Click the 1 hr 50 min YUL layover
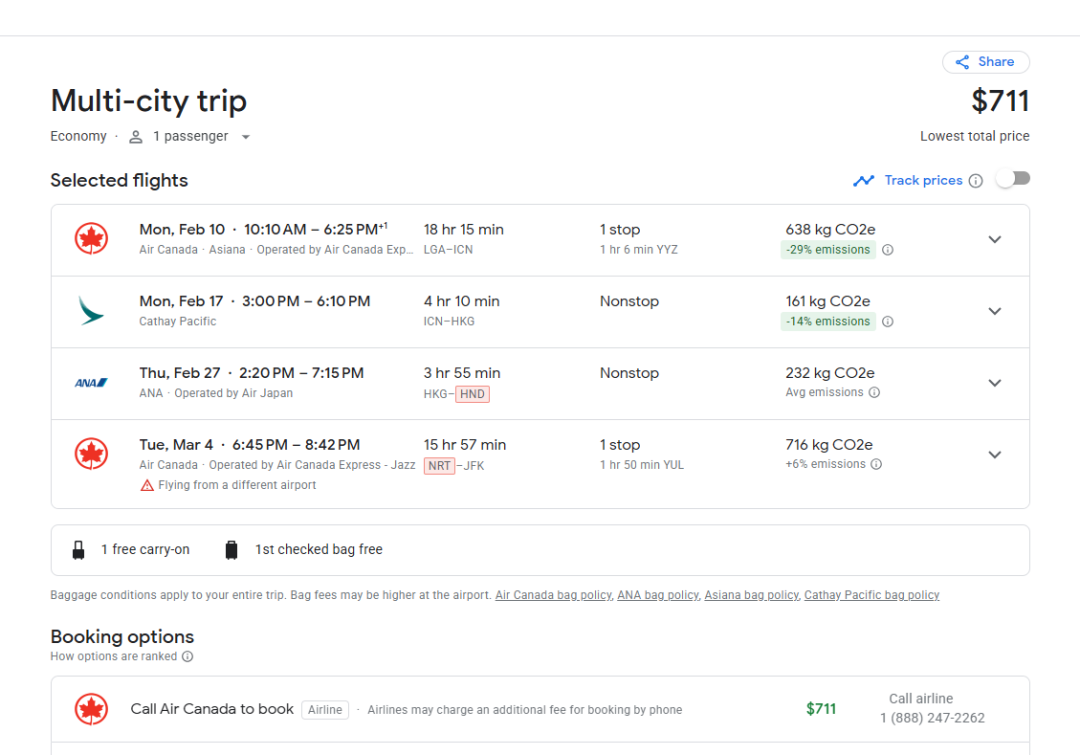This screenshot has height=755, width=1080. tap(642, 464)
